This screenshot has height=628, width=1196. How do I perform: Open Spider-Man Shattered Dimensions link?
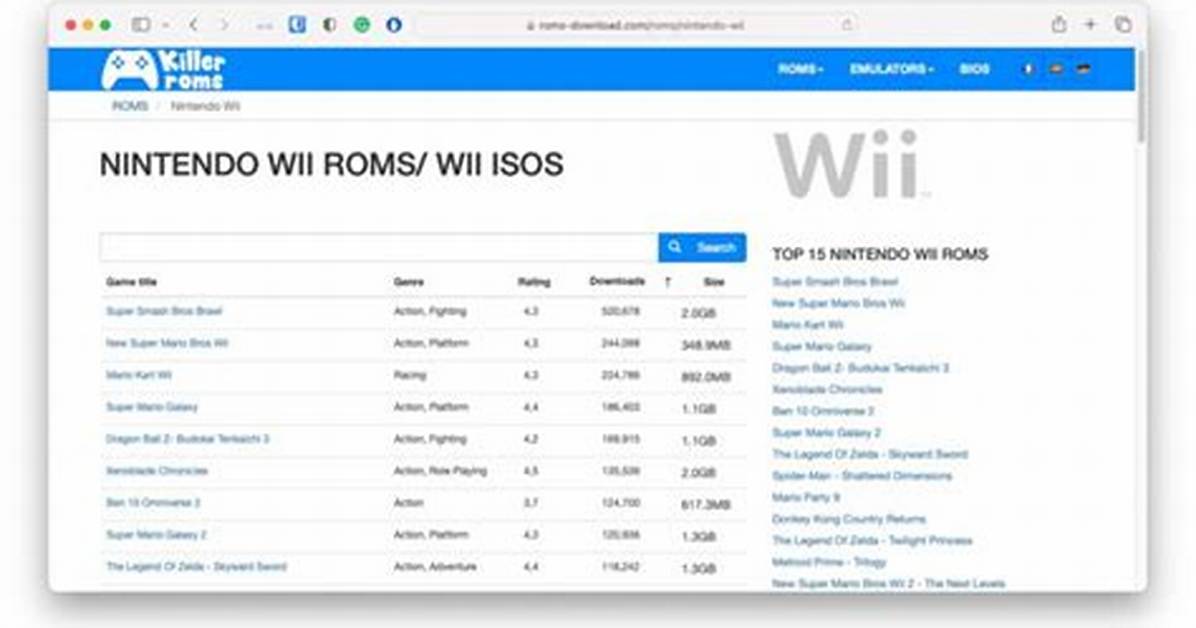[862, 476]
